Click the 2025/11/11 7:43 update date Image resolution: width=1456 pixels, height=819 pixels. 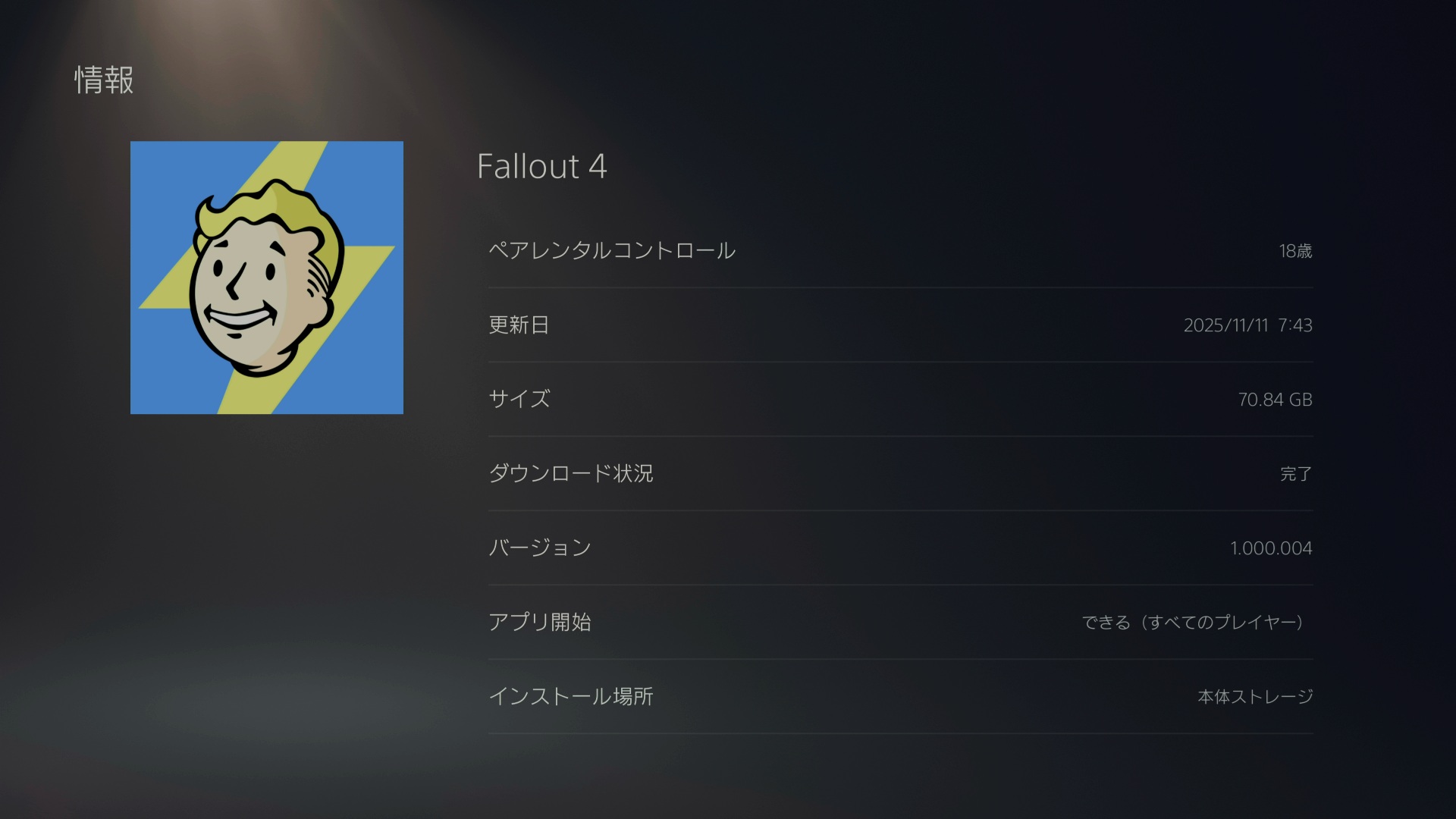click(x=1248, y=325)
